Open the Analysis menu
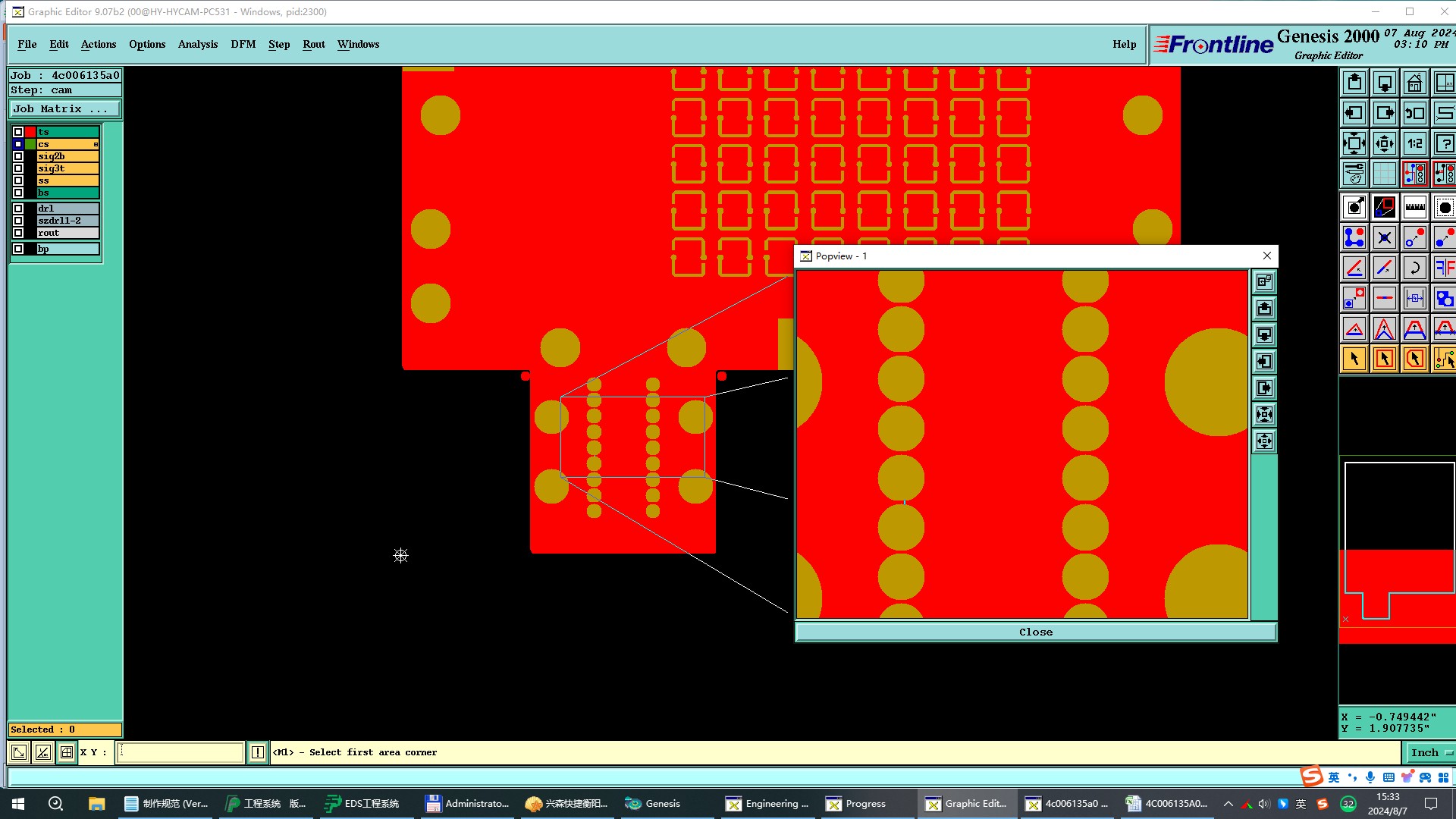This screenshot has width=1456, height=819. 197,44
